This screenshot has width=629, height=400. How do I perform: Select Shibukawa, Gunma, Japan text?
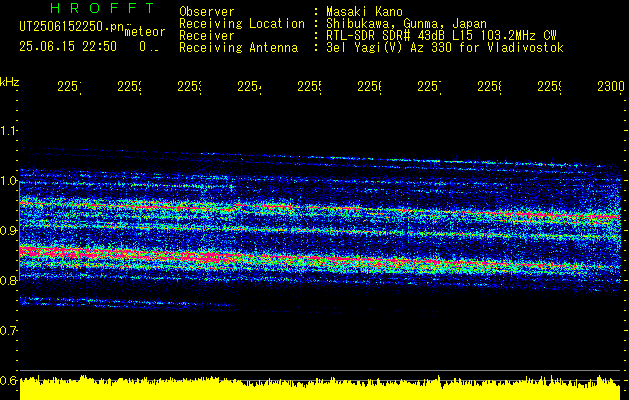(406, 24)
